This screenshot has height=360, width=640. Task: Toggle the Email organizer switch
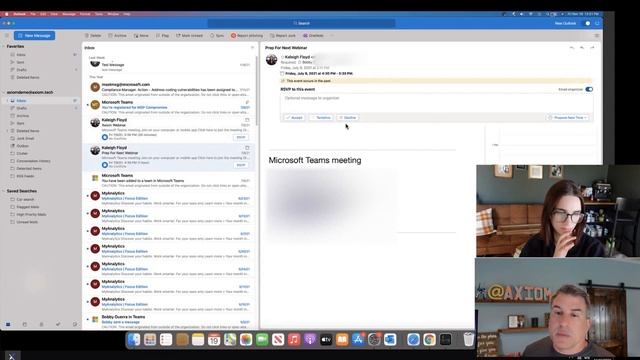[589, 89]
